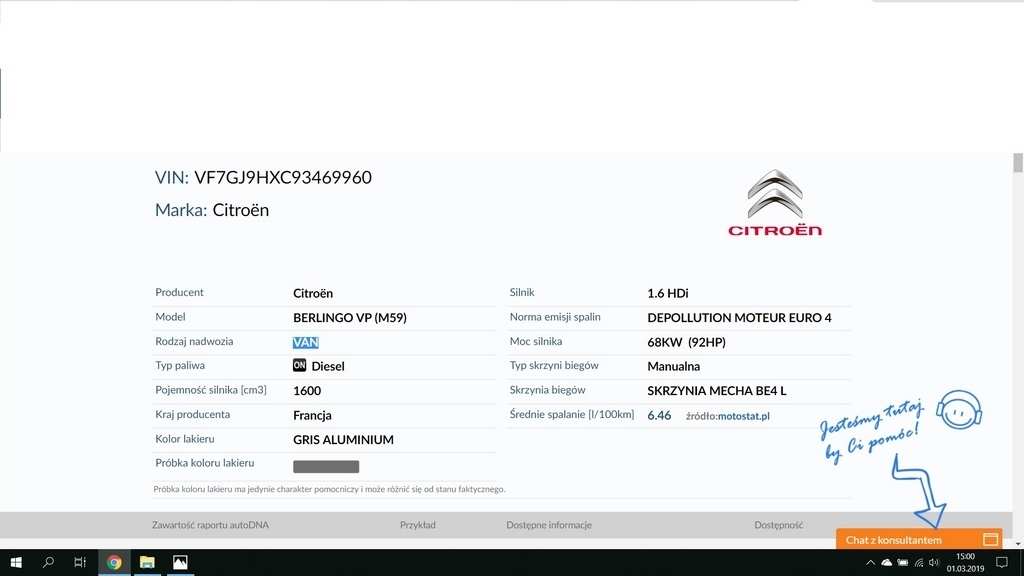Click the scrollbar down arrow
1024x576 pixels.
(x=1017, y=543)
